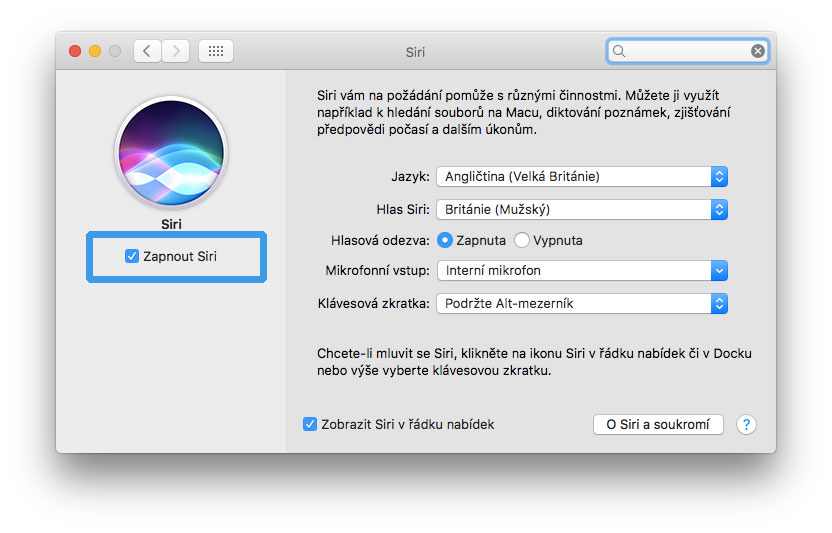This screenshot has height=533, width=832.
Task: Show all preferences with the grid icon
Action: point(216,51)
